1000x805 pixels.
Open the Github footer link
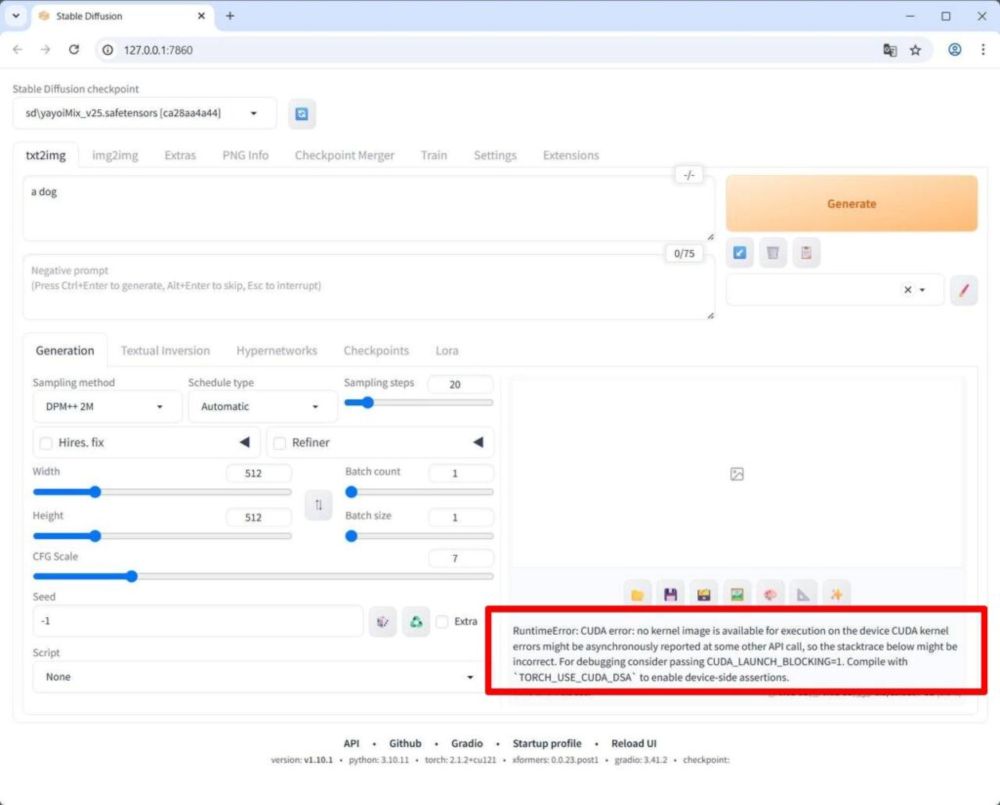point(405,744)
